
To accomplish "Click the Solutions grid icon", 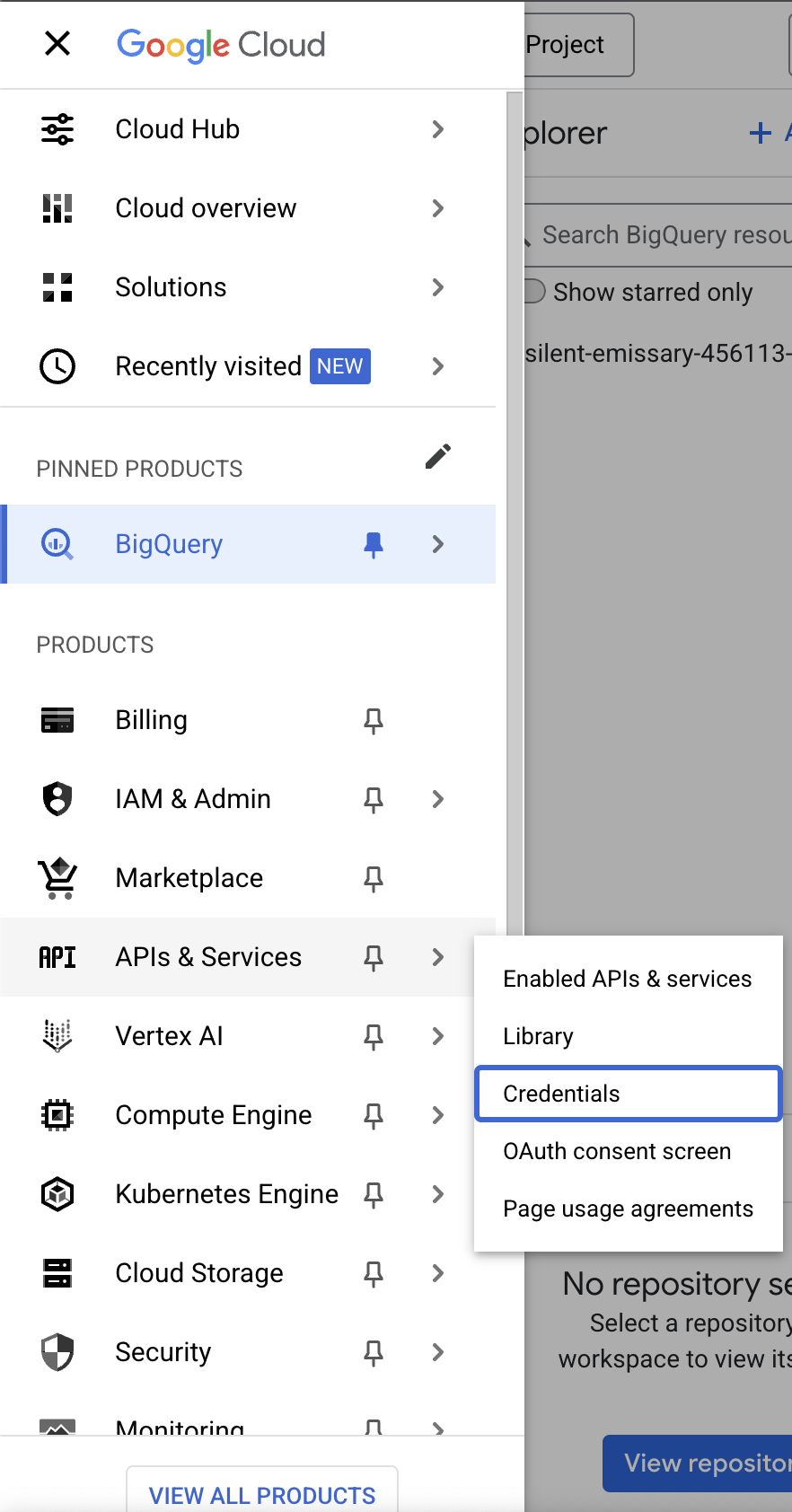I will point(57,287).
